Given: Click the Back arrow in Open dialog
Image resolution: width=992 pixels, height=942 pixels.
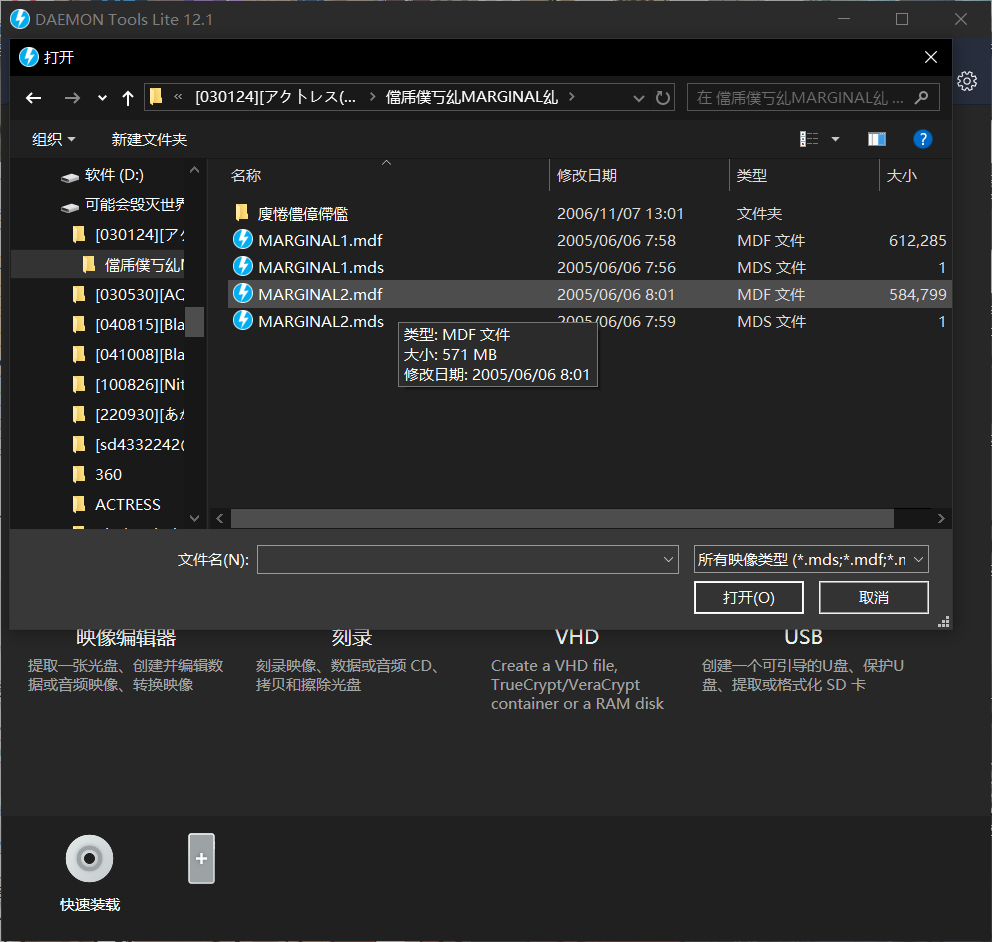Looking at the screenshot, I should coord(34,98).
